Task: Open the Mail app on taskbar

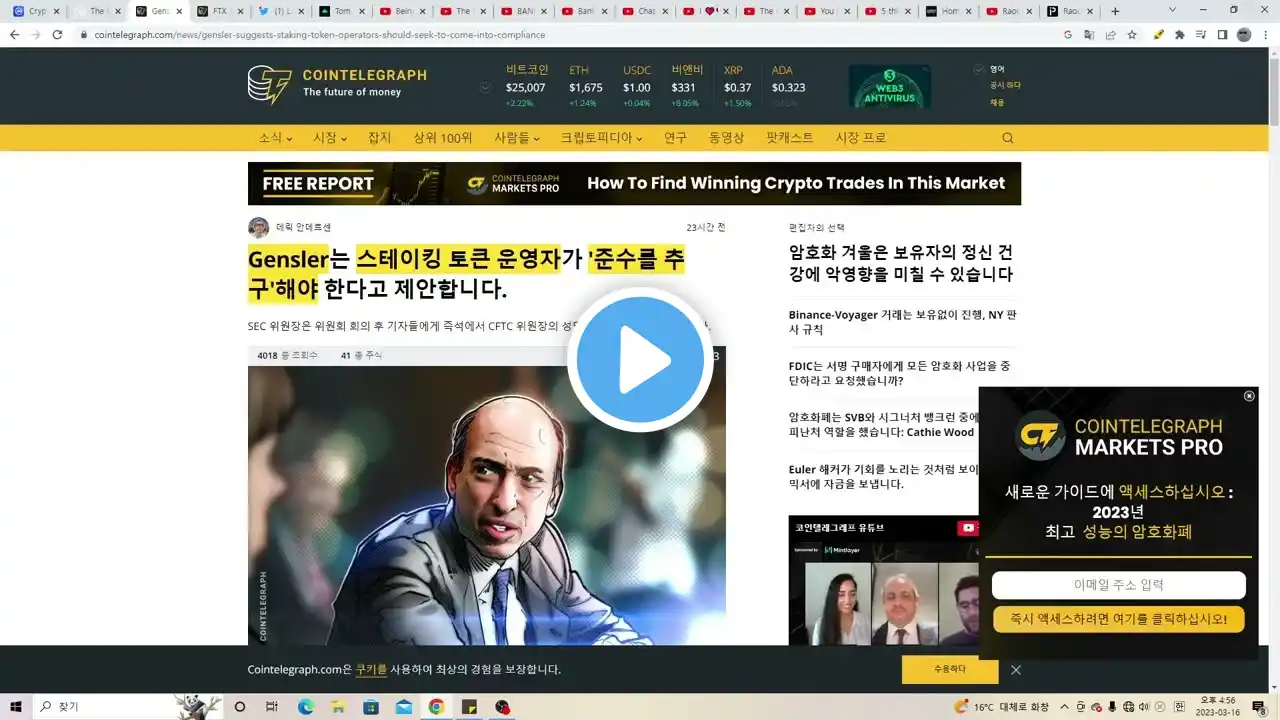Action: pyautogui.click(x=403, y=706)
